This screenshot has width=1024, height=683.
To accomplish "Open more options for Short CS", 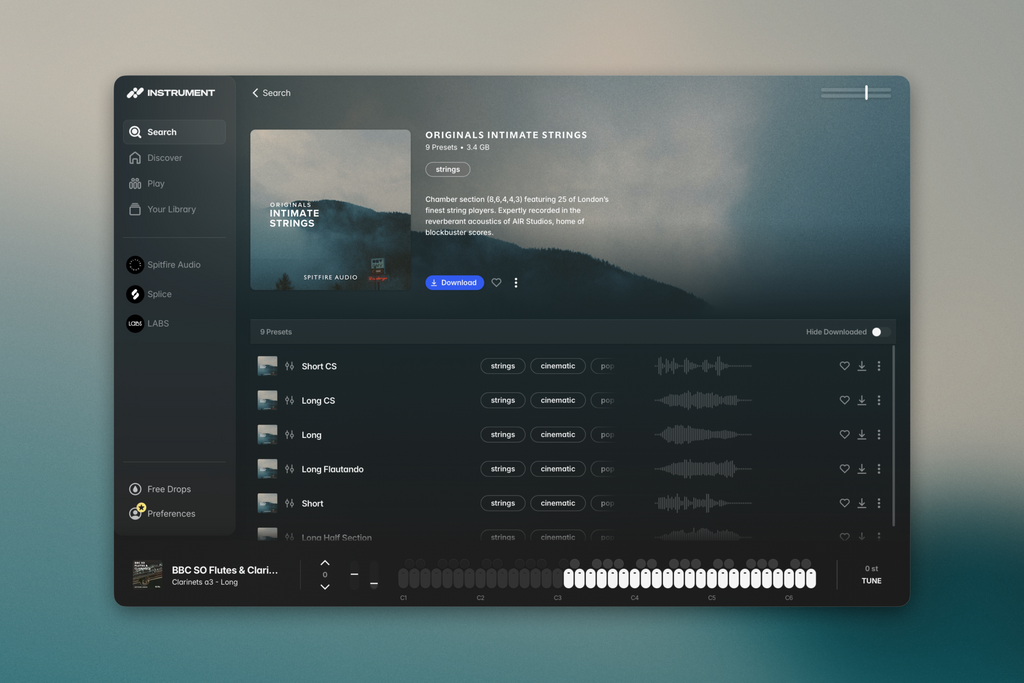I will click(x=879, y=366).
